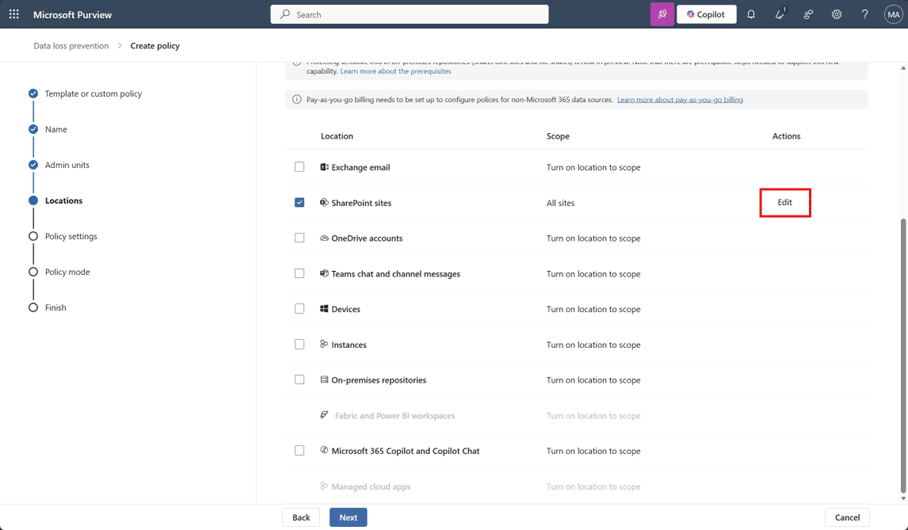This screenshot has height=530, width=908.
Task: Click the purple diagnostics icon in header
Action: coord(662,15)
